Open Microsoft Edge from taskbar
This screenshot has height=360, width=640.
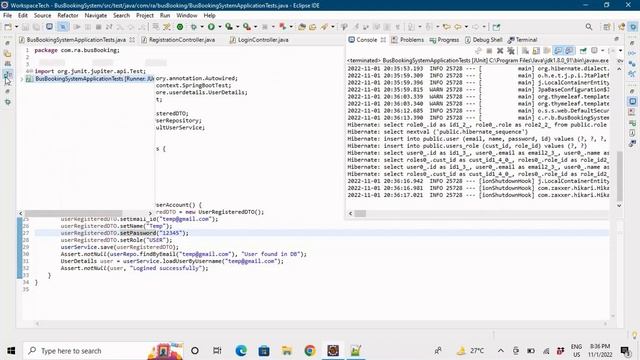pyautogui.click(x=241, y=351)
